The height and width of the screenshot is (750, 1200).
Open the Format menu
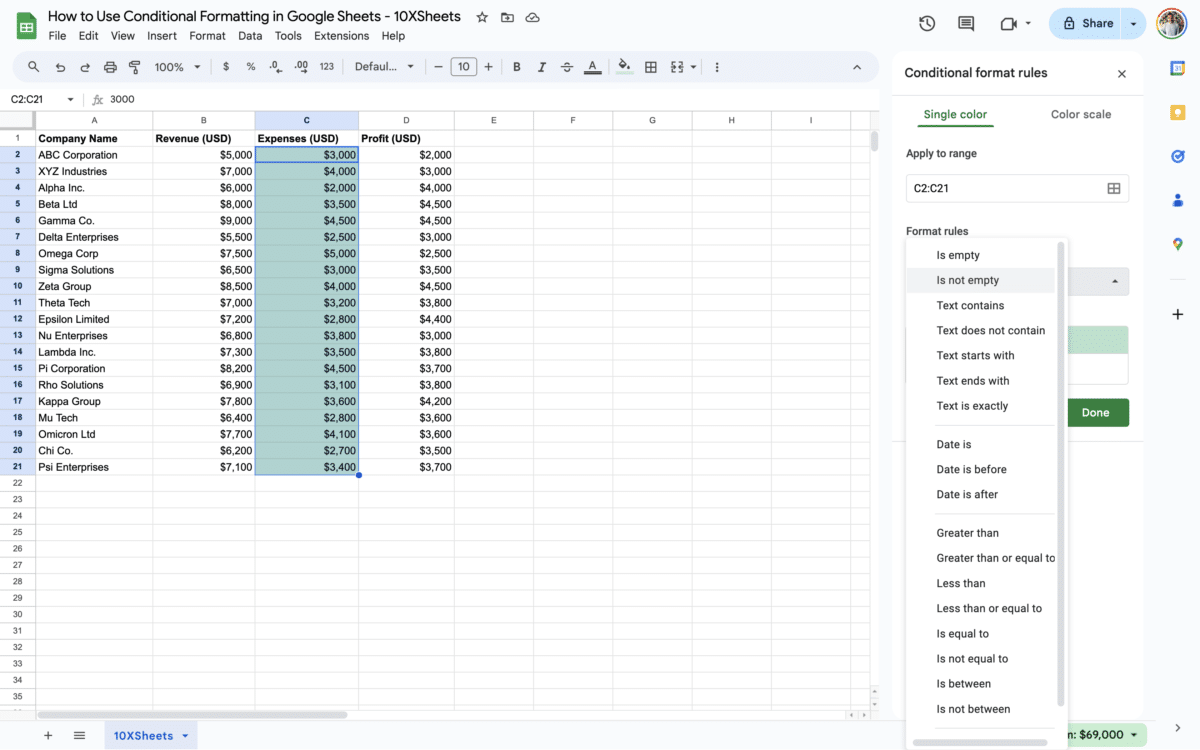click(207, 35)
